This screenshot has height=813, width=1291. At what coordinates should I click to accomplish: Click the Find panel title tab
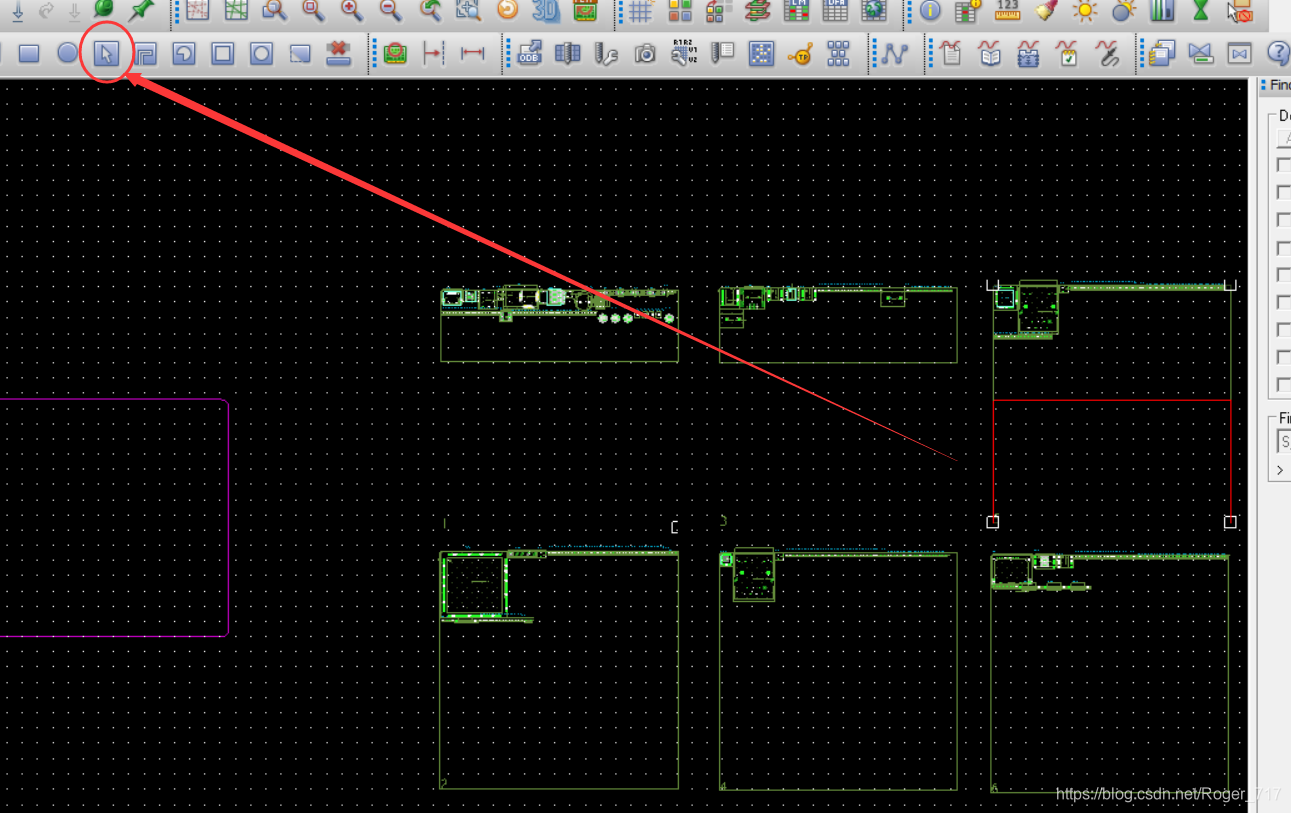click(1278, 85)
